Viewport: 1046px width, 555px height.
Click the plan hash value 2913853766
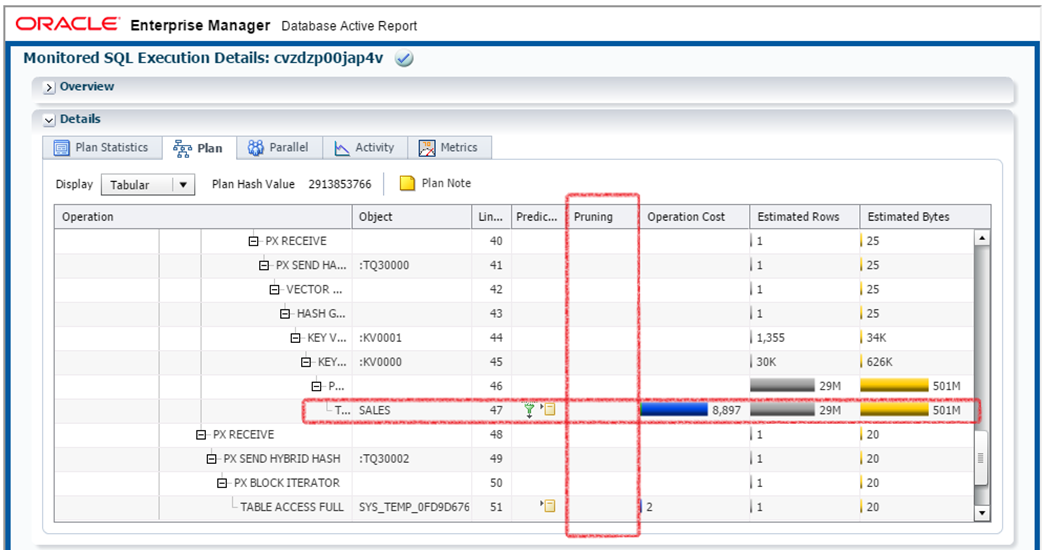click(x=340, y=184)
